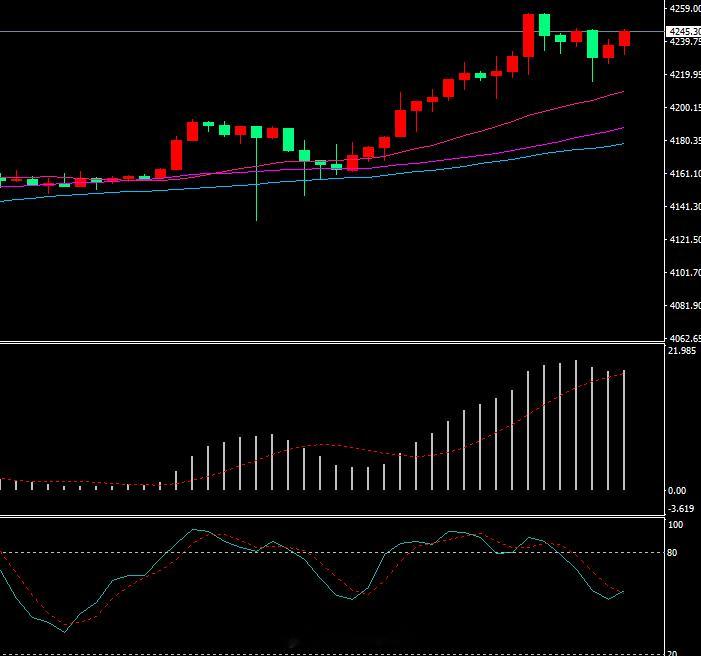The width and height of the screenshot is (701, 656).
Task: Click the 4062.65 price axis label
Action: click(x=685, y=338)
